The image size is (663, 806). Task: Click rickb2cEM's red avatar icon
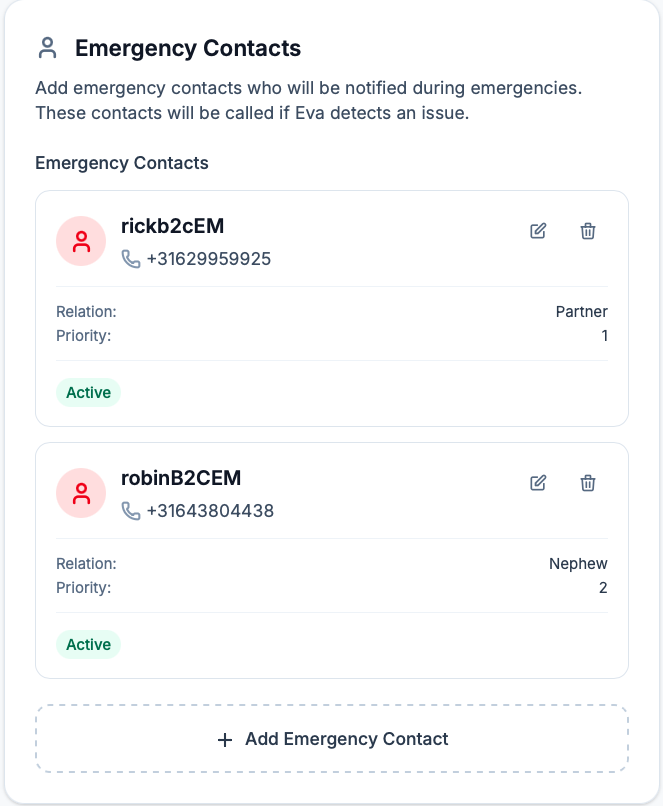[81, 241]
